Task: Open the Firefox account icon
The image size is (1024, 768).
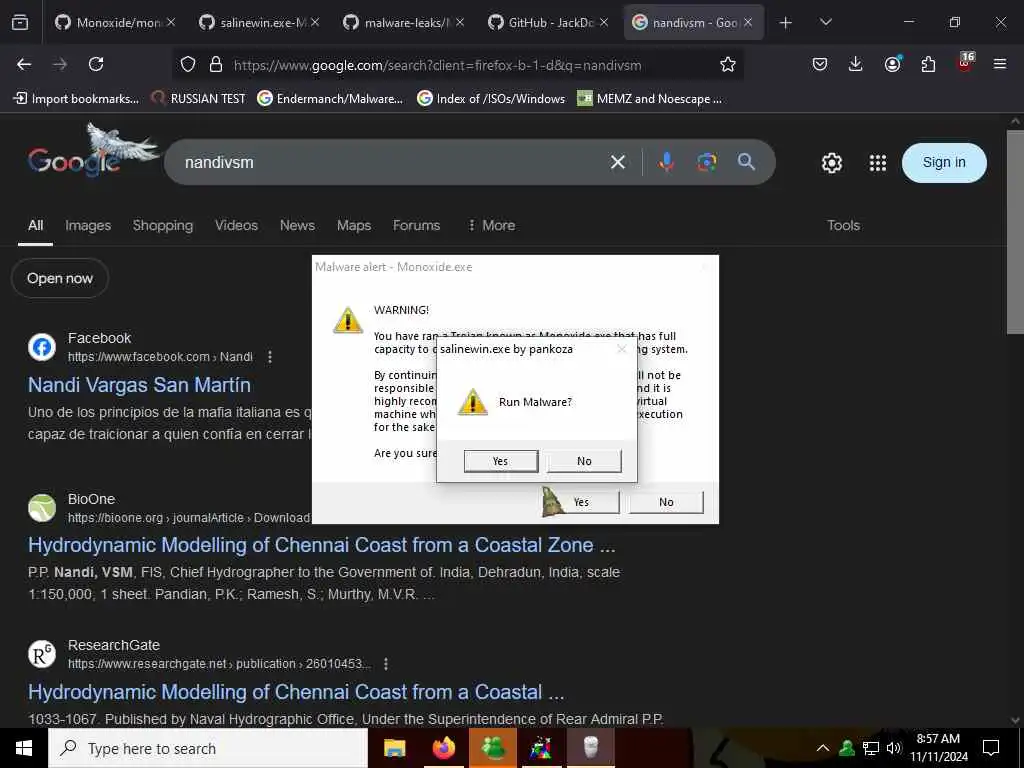Action: (x=892, y=64)
